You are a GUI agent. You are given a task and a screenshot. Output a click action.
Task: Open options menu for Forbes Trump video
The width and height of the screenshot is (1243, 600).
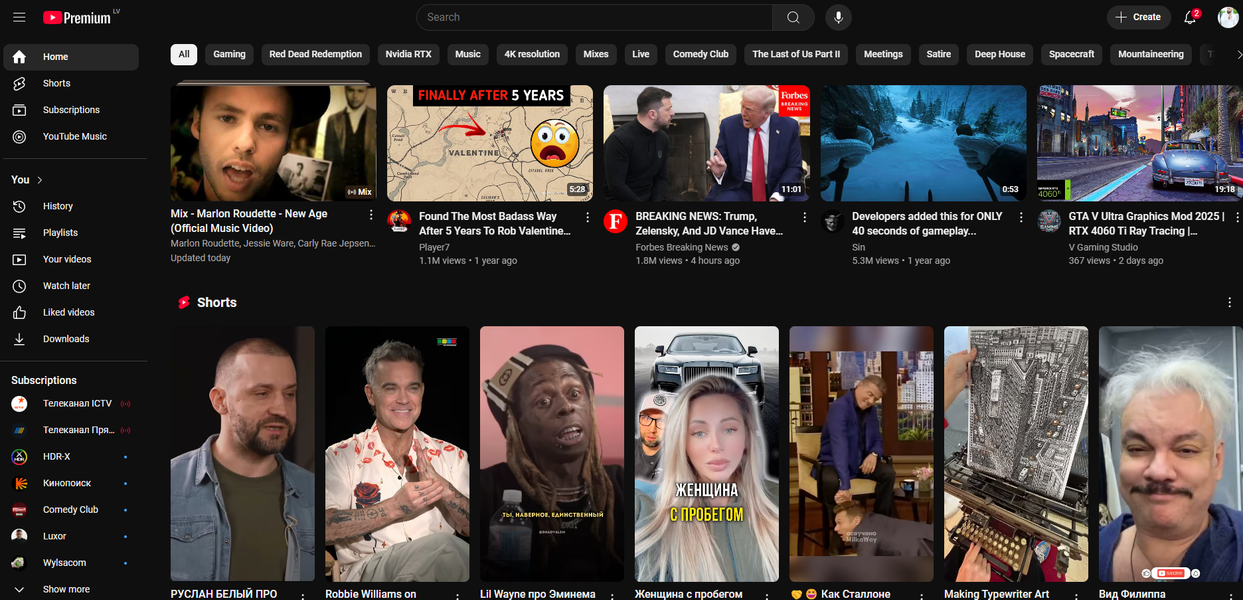tap(804, 217)
